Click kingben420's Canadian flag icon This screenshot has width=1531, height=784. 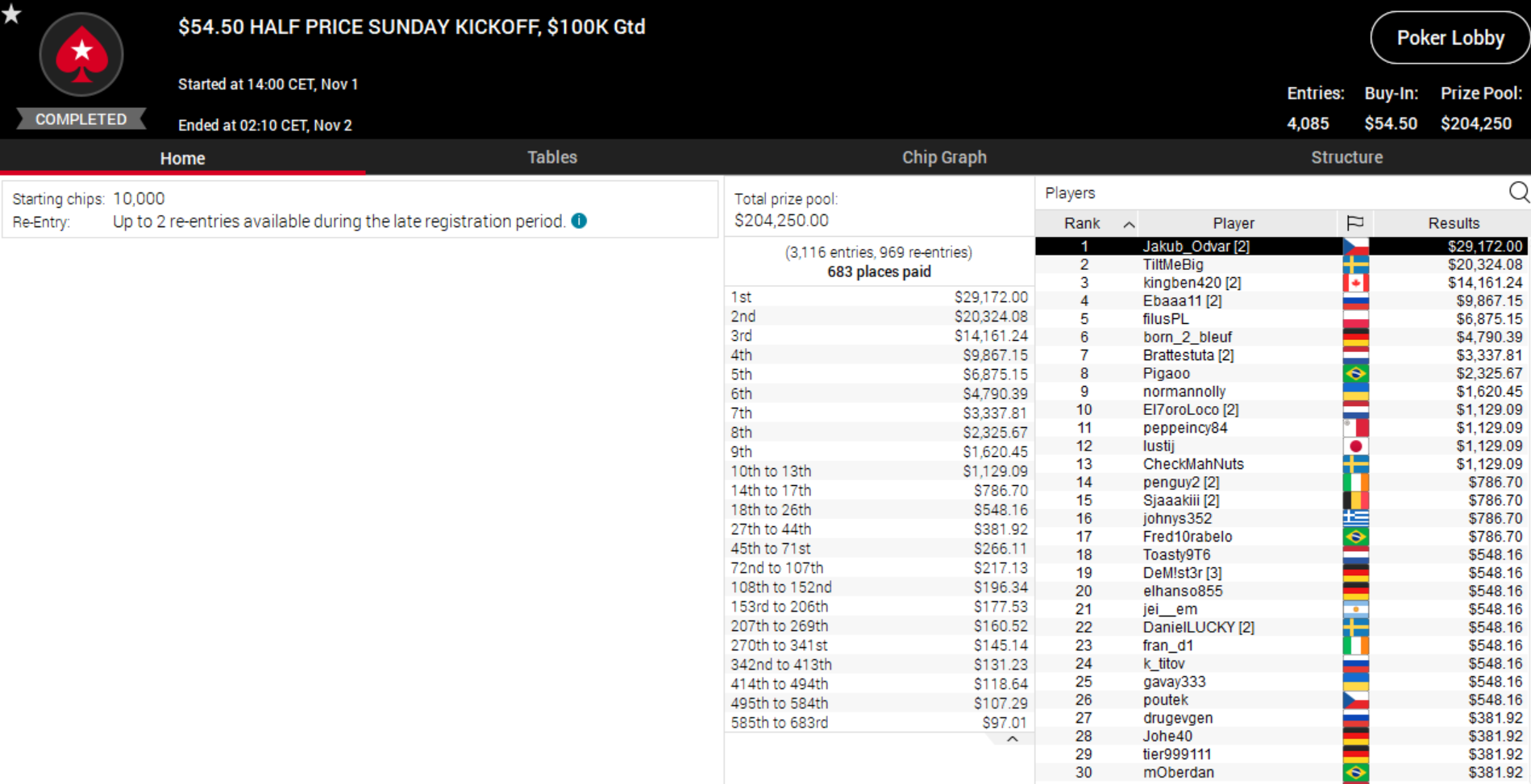pyautogui.click(x=1355, y=283)
